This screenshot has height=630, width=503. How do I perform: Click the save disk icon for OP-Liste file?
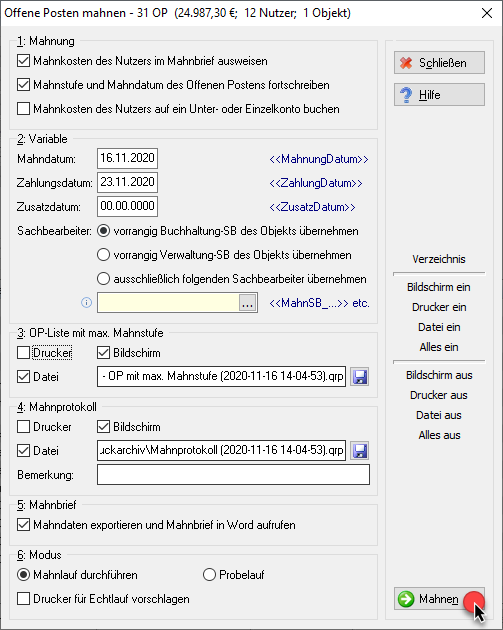pos(360,377)
